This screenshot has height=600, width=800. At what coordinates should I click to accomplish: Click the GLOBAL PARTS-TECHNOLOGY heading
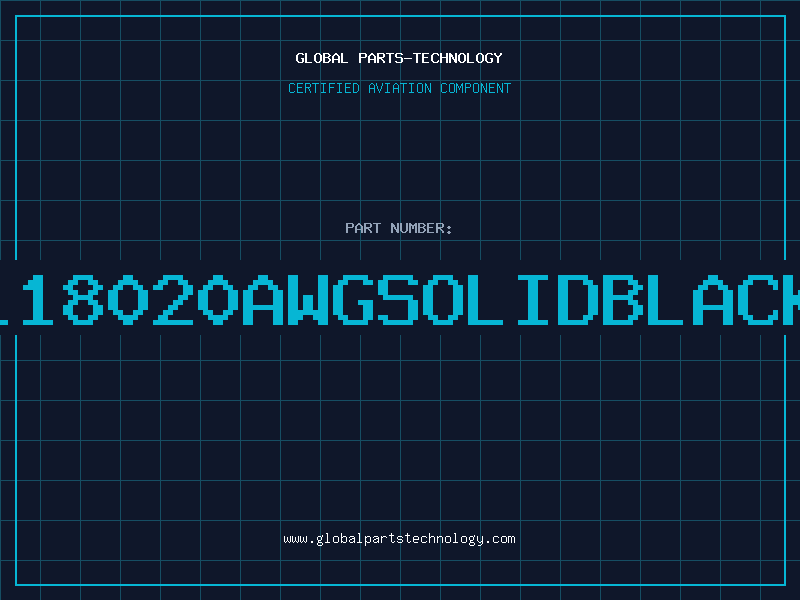(399, 58)
